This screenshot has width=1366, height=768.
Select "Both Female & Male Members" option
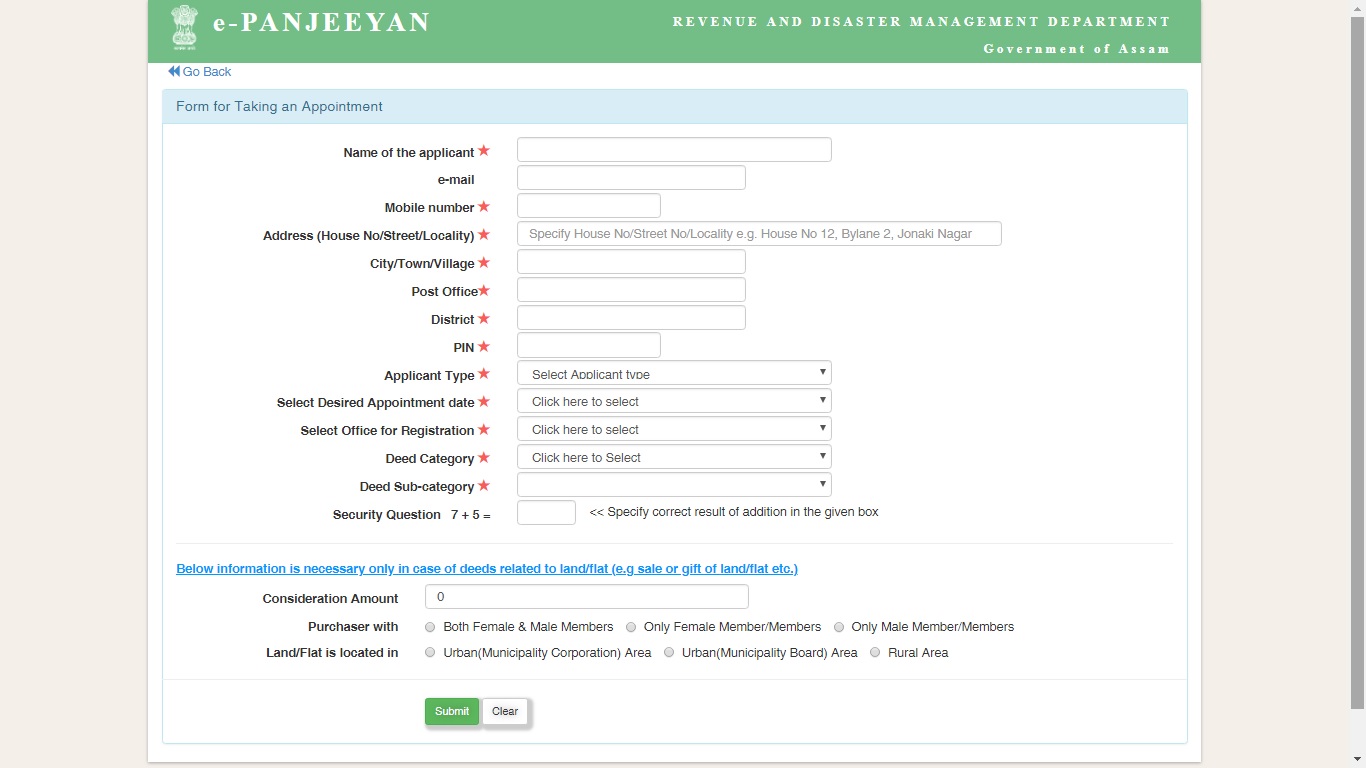click(430, 627)
